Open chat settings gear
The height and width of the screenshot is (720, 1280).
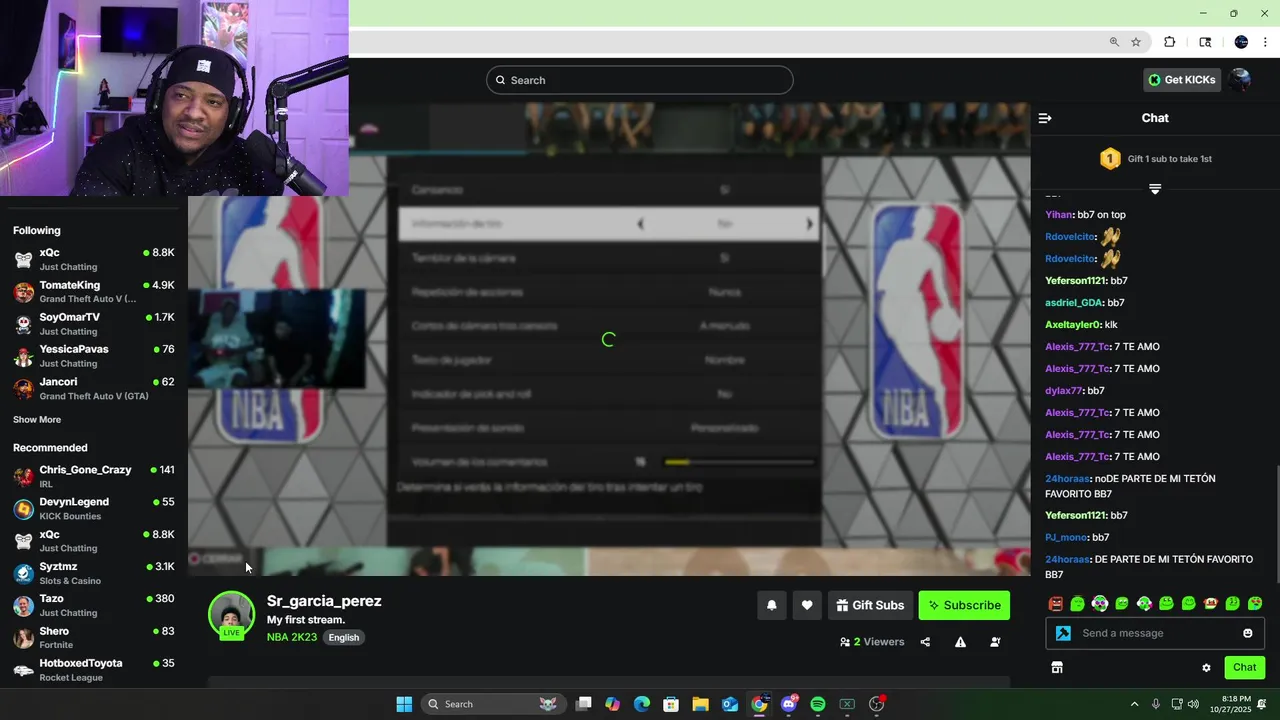click(x=1206, y=668)
